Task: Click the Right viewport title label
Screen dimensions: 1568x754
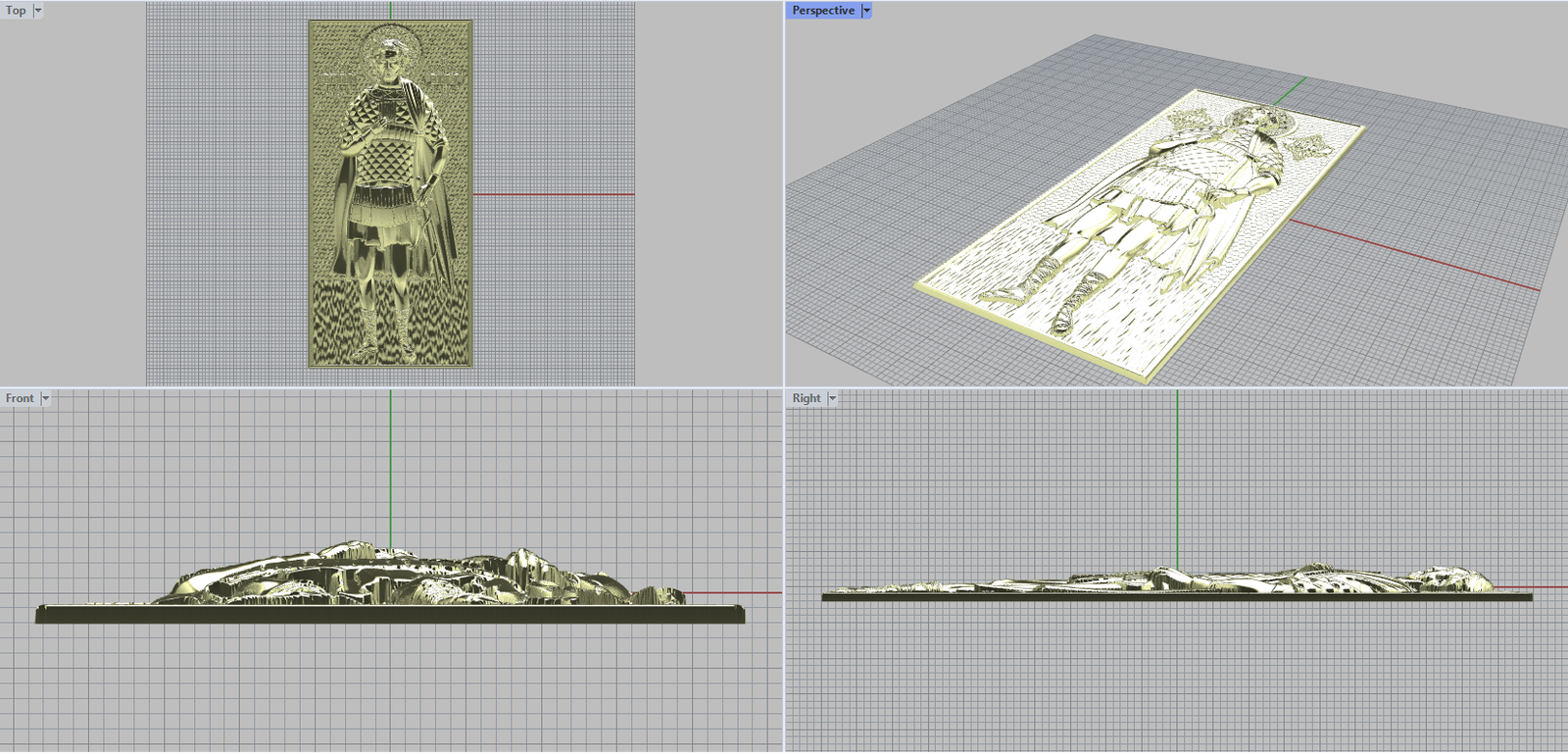Action: (x=806, y=398)
